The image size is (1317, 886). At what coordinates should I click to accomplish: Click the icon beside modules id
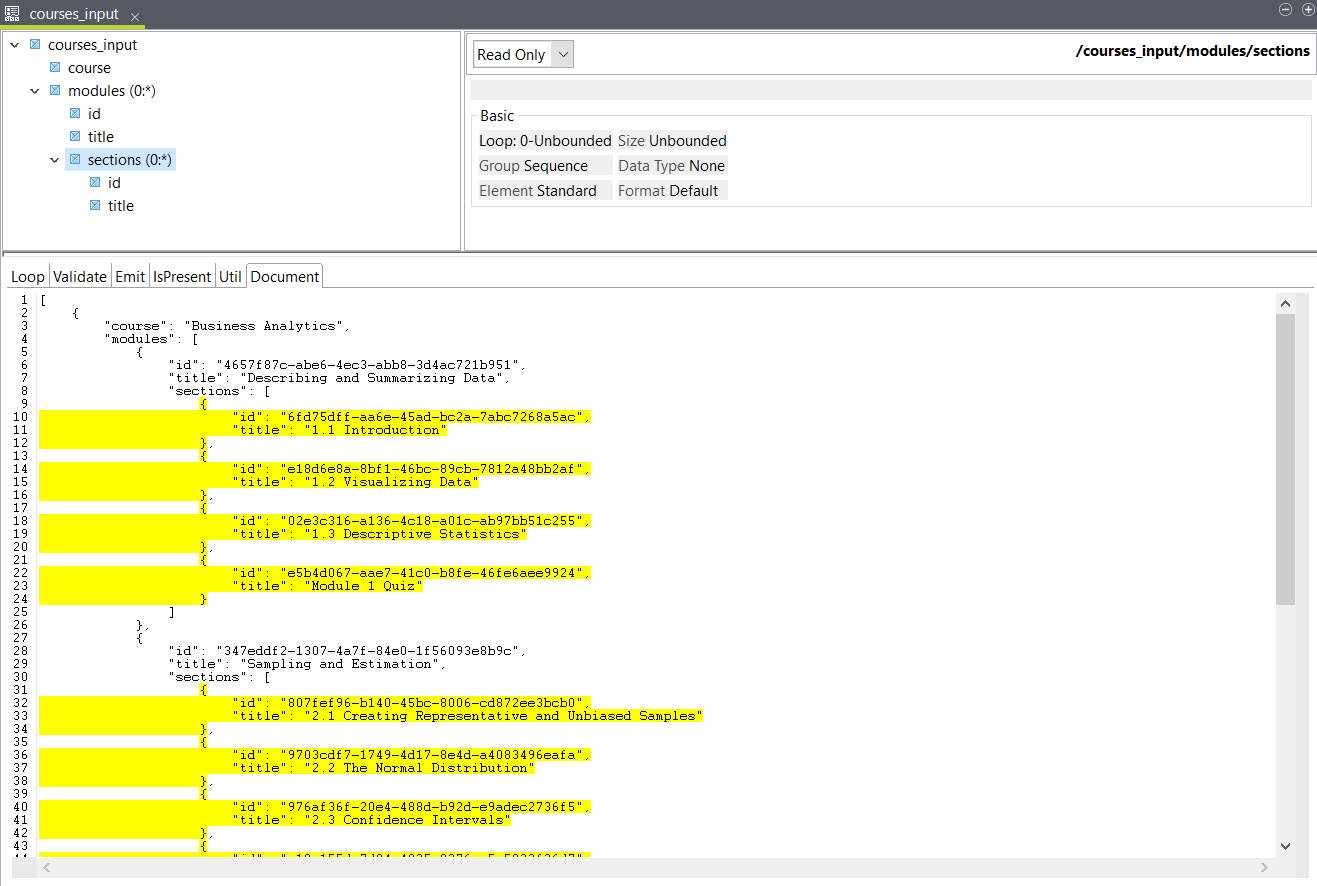tap(75, 114)
